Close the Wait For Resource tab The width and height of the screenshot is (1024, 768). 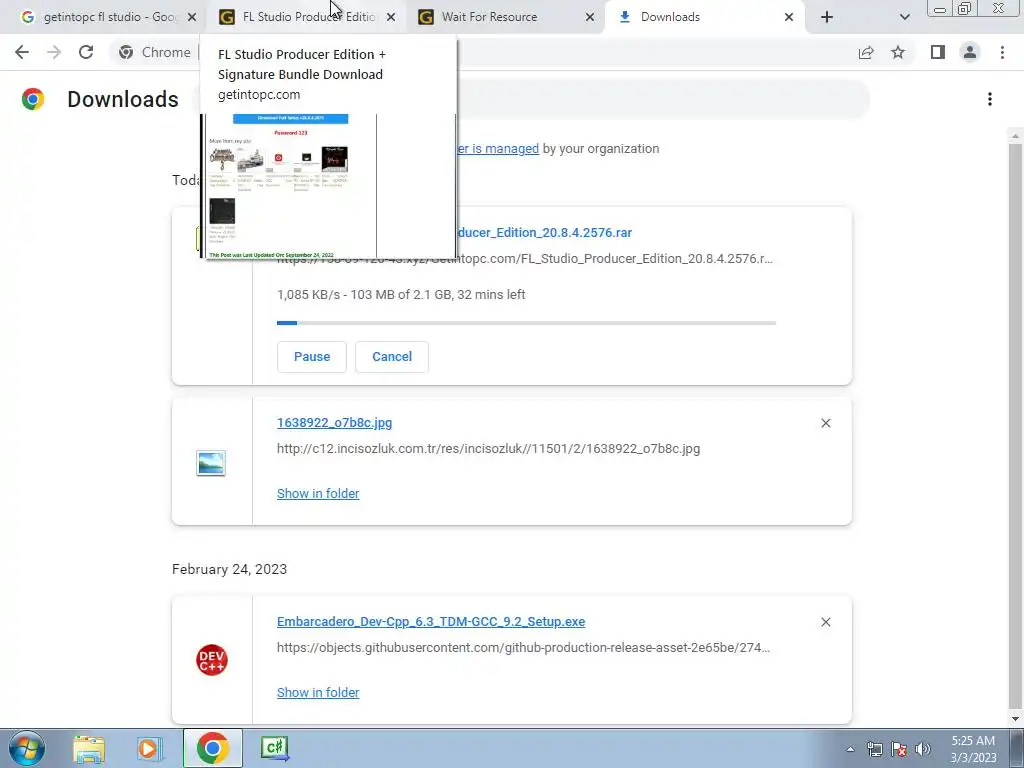click(x=590, y=17)
